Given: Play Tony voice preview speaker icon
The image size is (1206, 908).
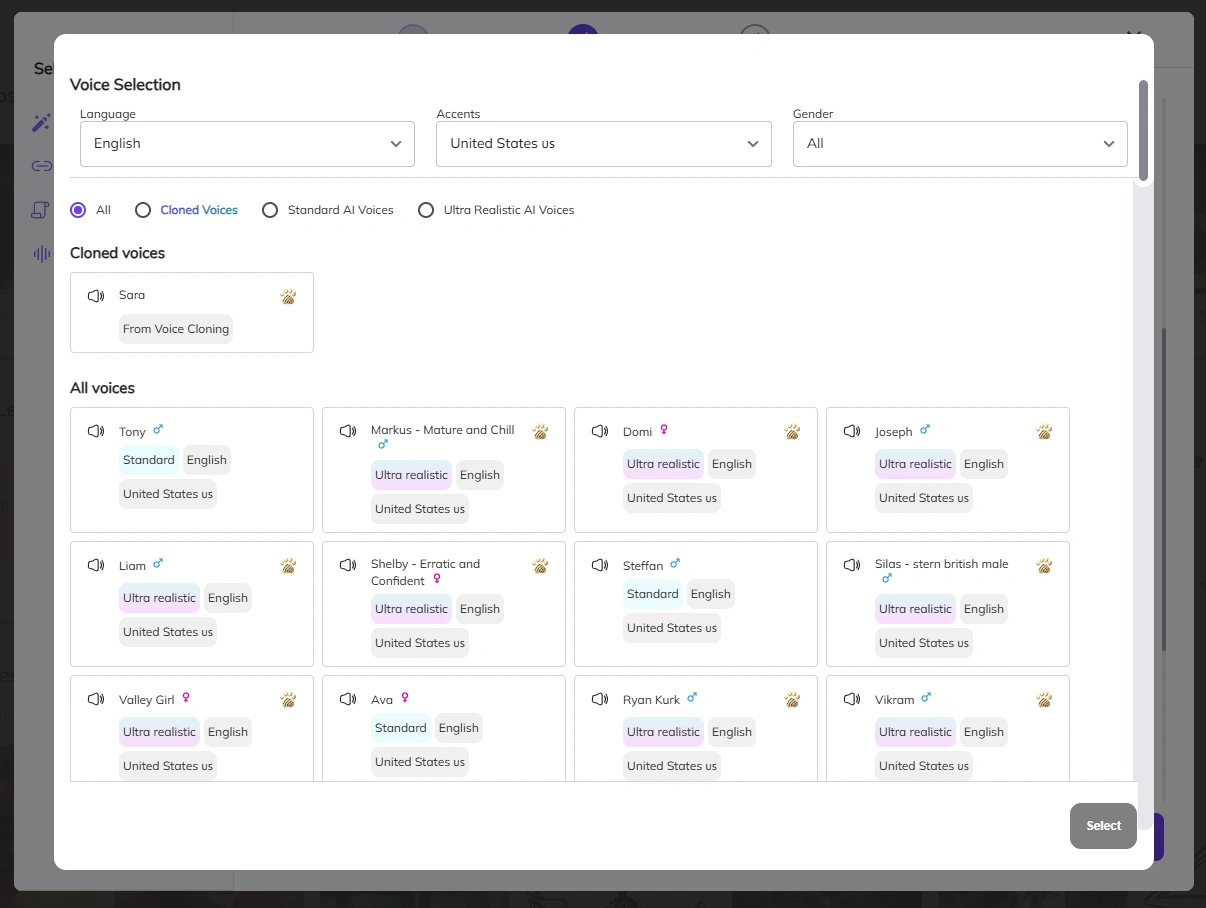Looking at the screenshot, I should click(x=96, y=431).
